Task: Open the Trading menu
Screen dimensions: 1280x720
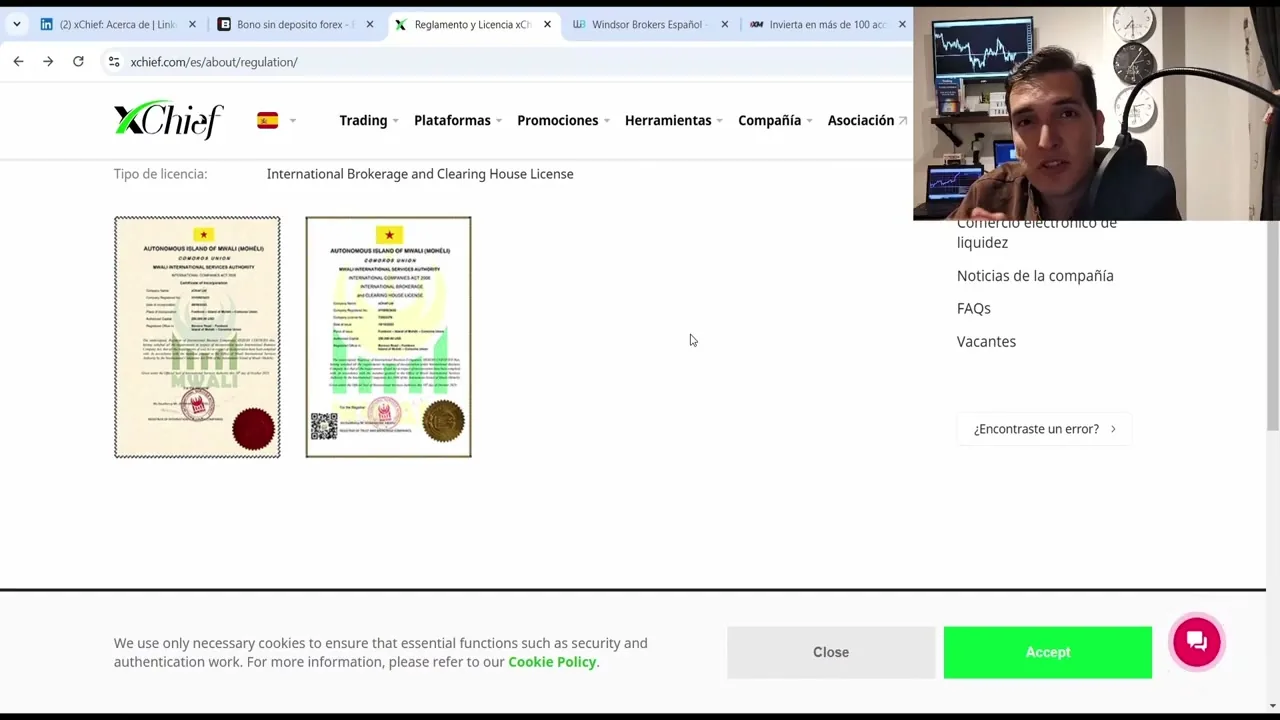Action: [368, 120]
